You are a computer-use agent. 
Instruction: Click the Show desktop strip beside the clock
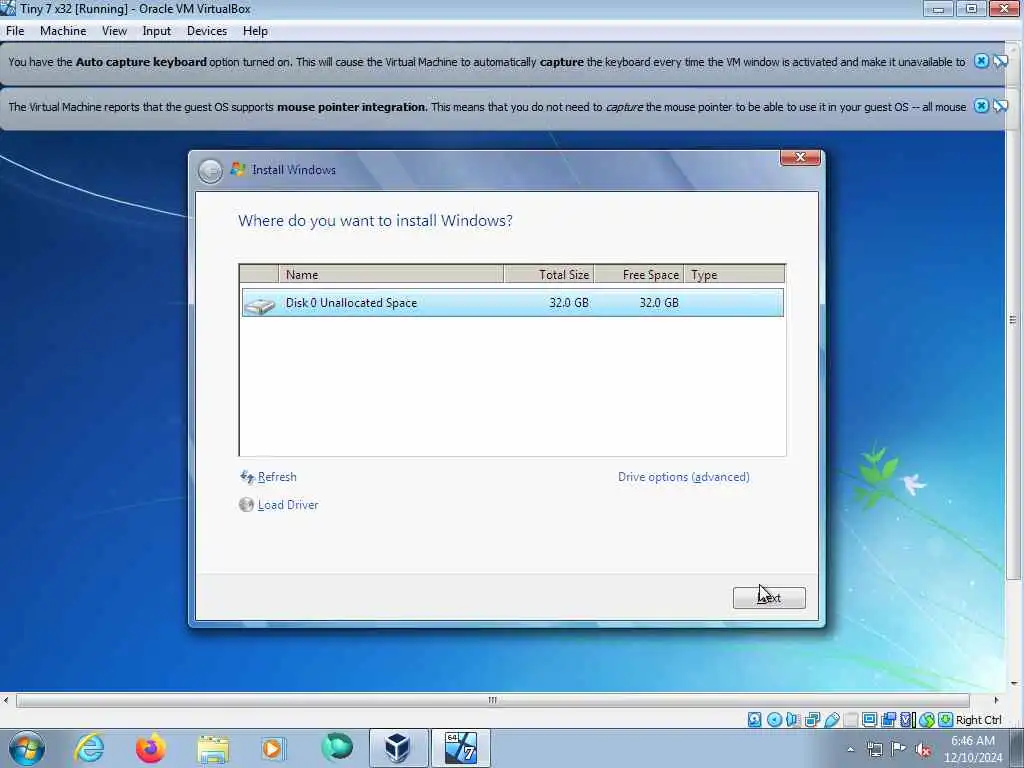tap(1017, 748)
